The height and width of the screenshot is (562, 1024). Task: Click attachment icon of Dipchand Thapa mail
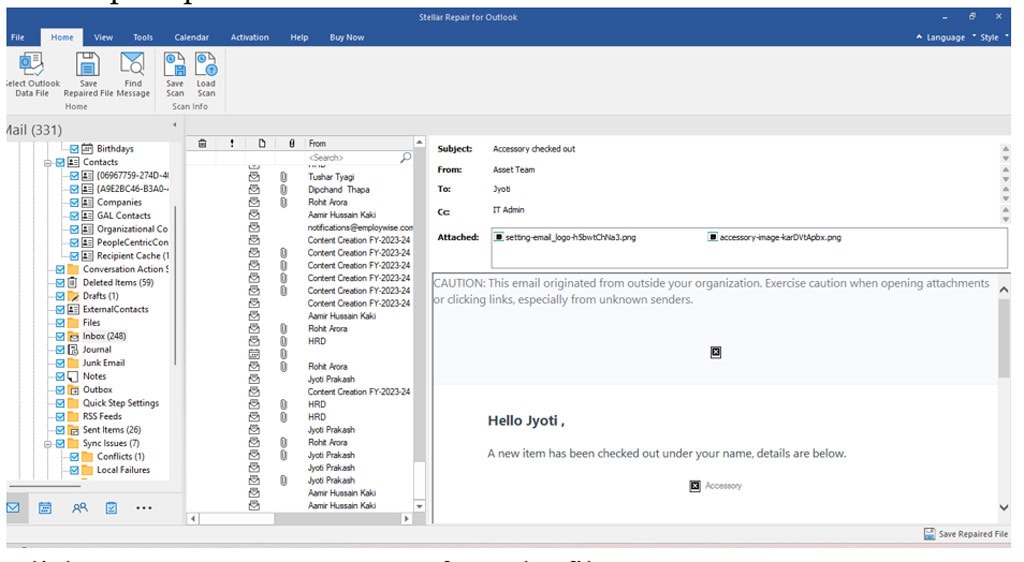coord(283,189)
